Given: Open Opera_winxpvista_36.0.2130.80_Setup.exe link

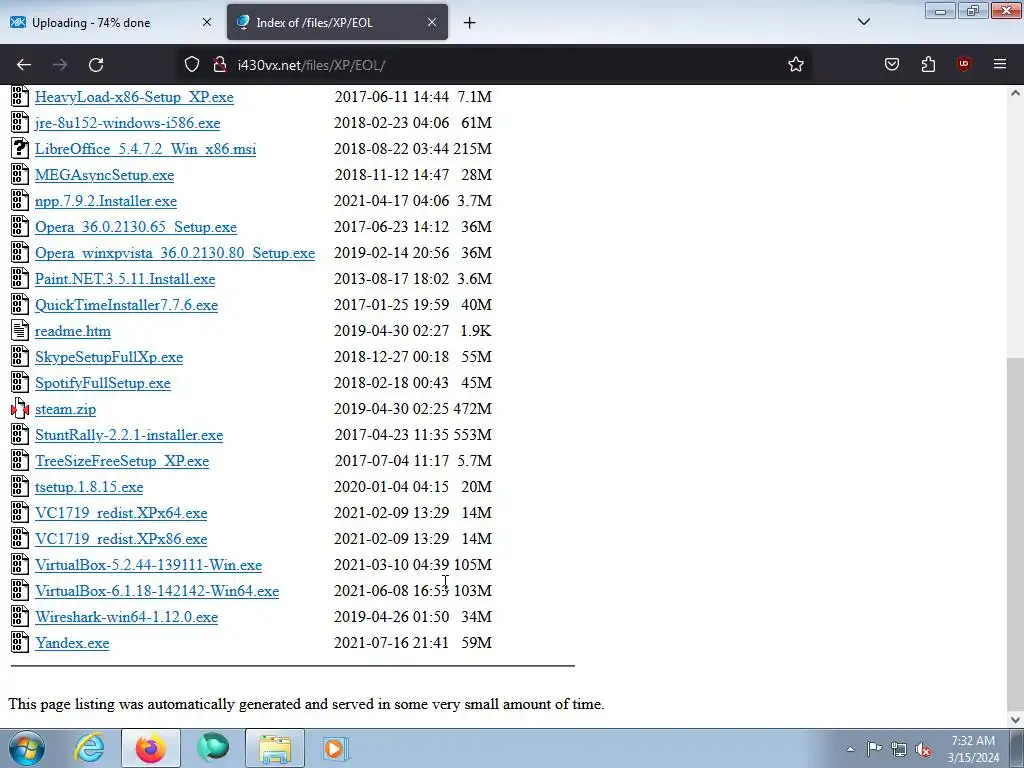Looking at the screenshot, I should click(x=174, y=253).
